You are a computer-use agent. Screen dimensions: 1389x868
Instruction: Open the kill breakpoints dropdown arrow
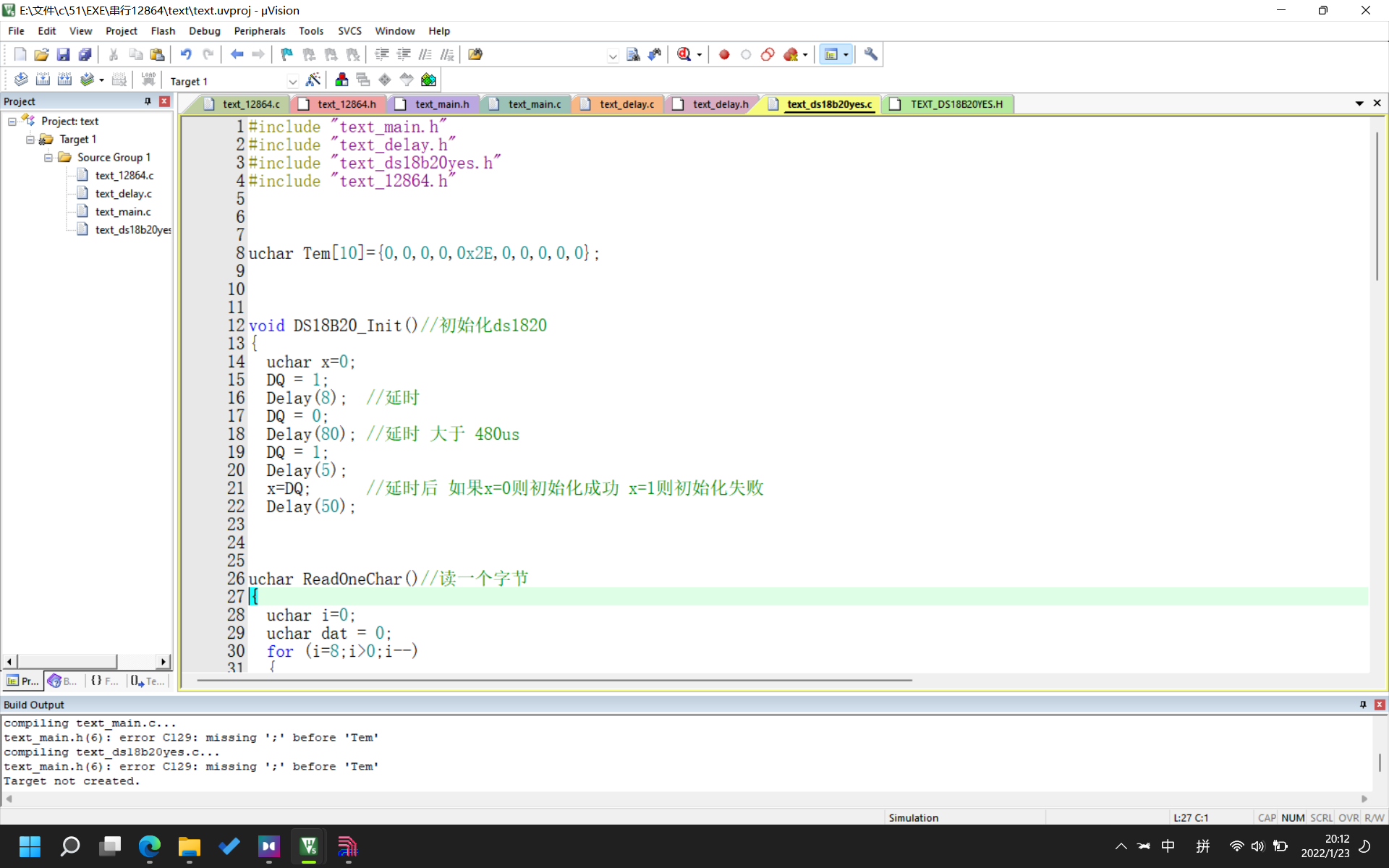pos(805,55)
